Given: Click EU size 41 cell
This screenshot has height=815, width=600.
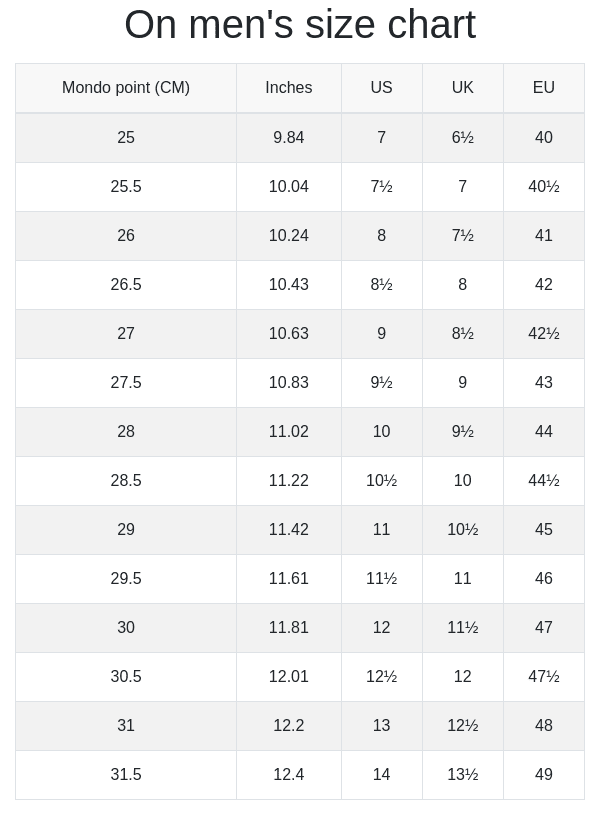Looking at the screenshot, I should (543, 236).
